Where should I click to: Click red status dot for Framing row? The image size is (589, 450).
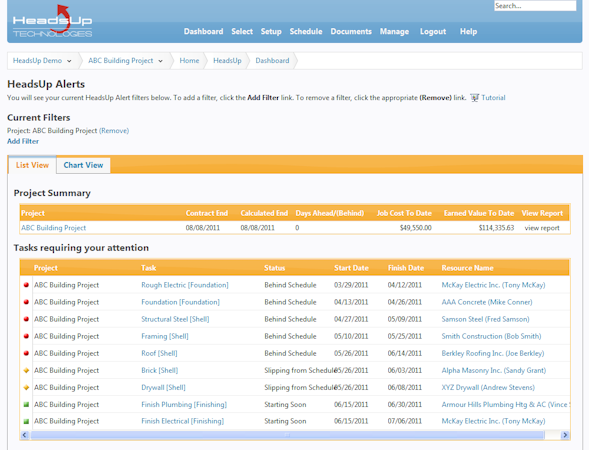(x=26, y=336)
